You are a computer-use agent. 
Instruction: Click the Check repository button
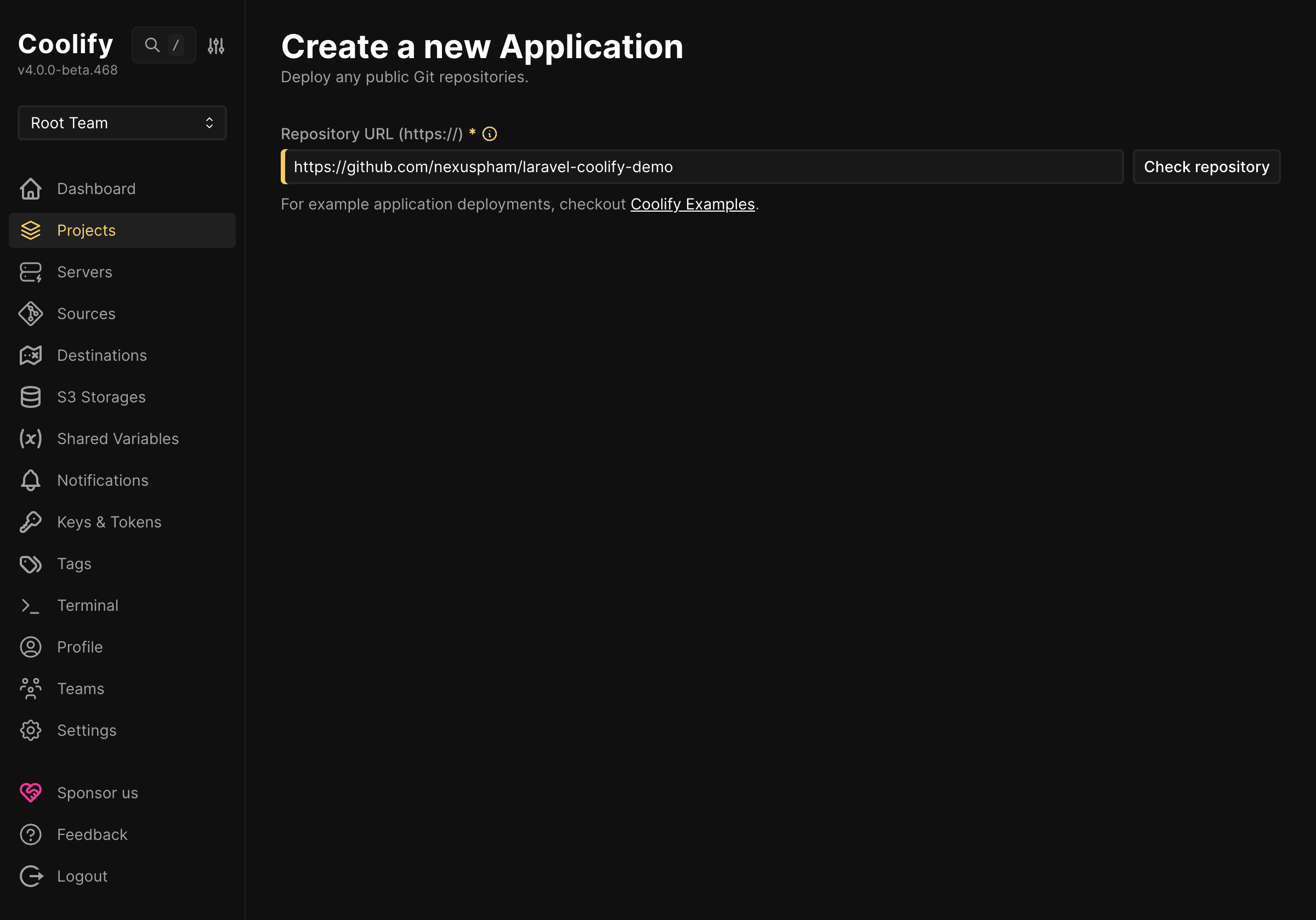point(1206,167)
